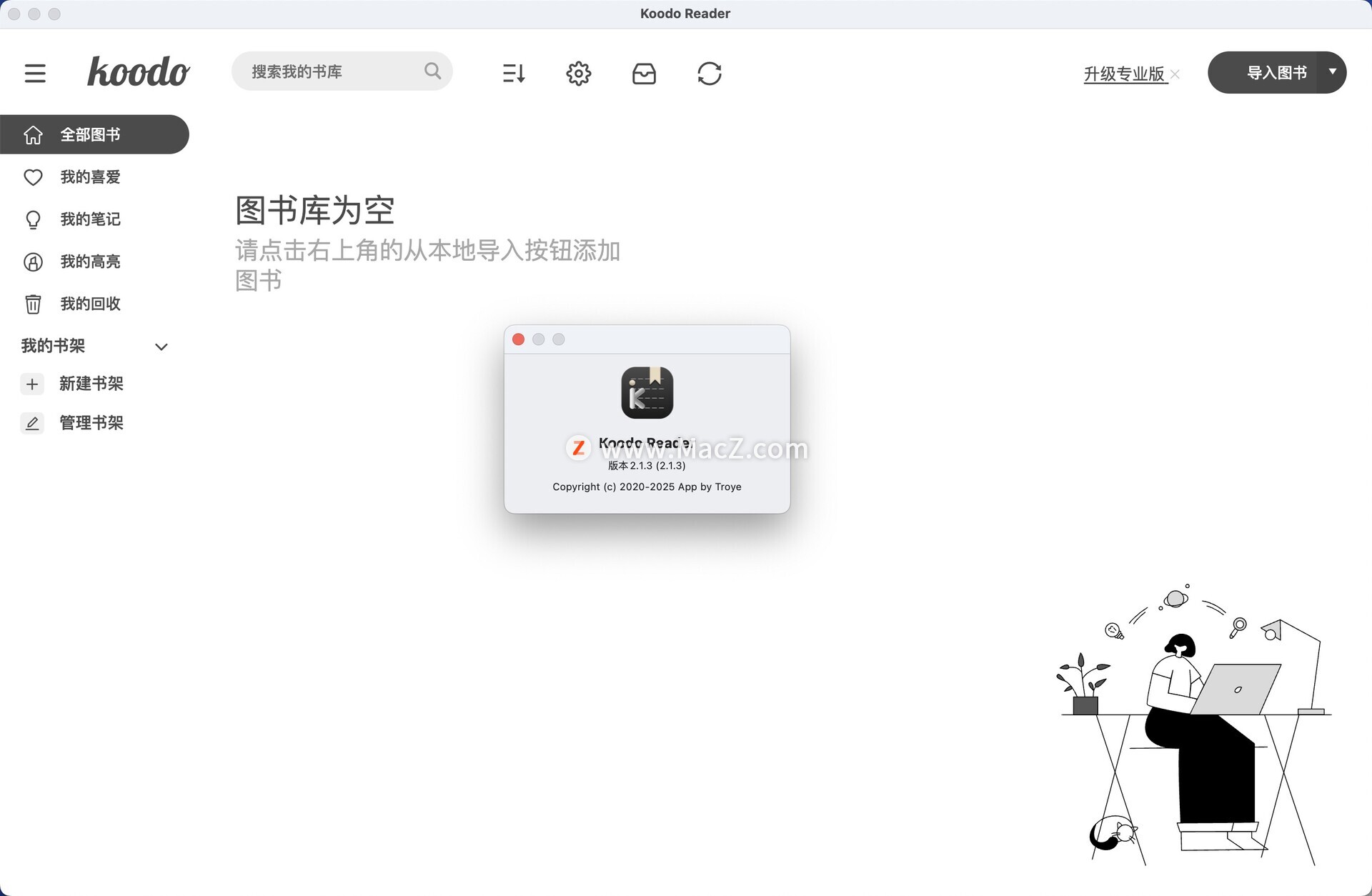Click the 新建书架 label
This screenshot has width=1372, height=896.
pos(91,384)
